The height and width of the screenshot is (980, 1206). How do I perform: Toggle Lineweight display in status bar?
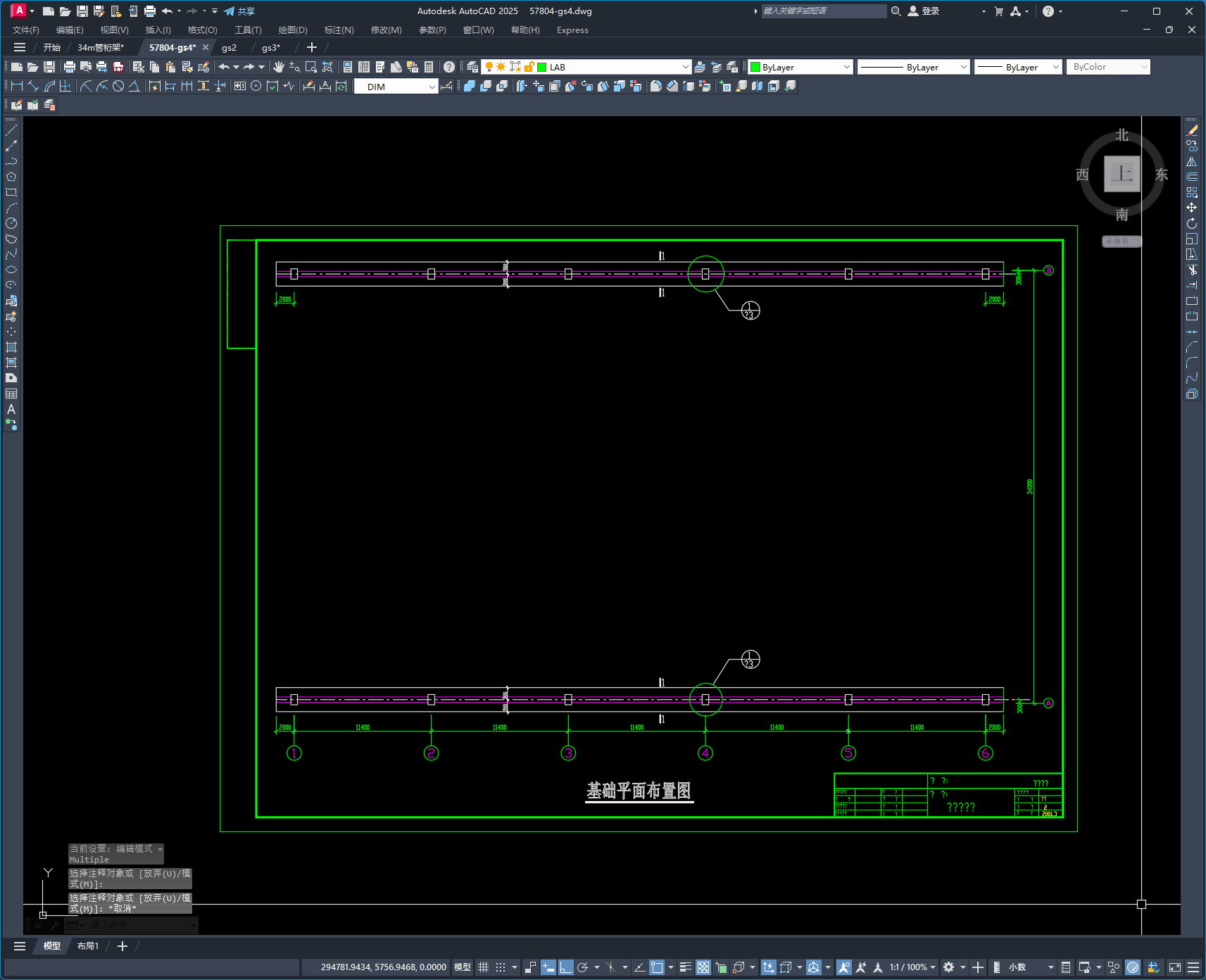(686, 967)
